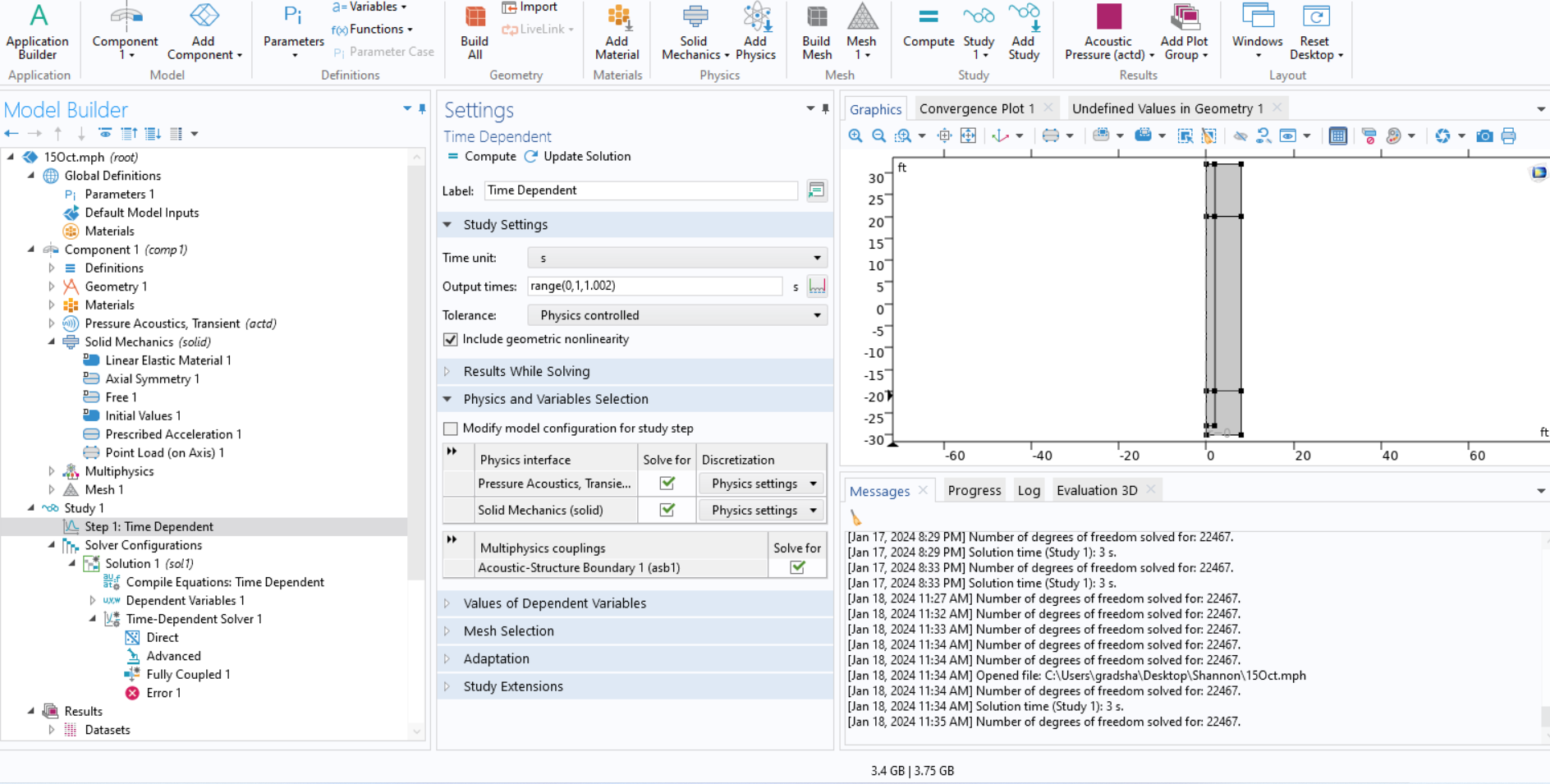Uncheck Solve for Acoustic-Structure Boundary 1

point(797,567)
